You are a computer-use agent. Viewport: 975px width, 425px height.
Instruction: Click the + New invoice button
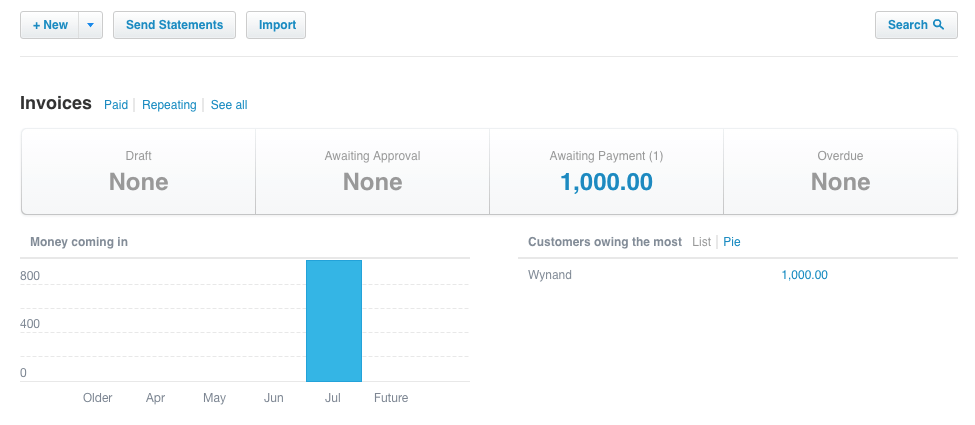(x=49, y=25)
